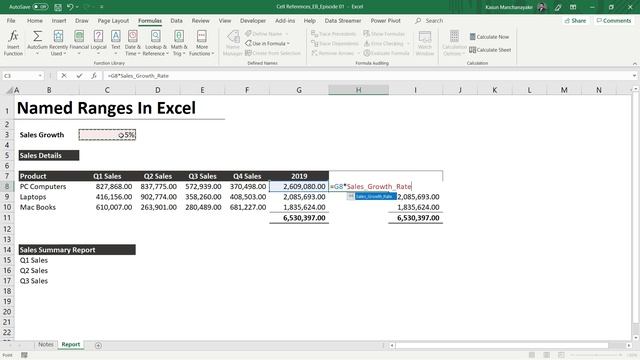Open the Insert Function dialog
640x360 pixels.
[13, 42]
